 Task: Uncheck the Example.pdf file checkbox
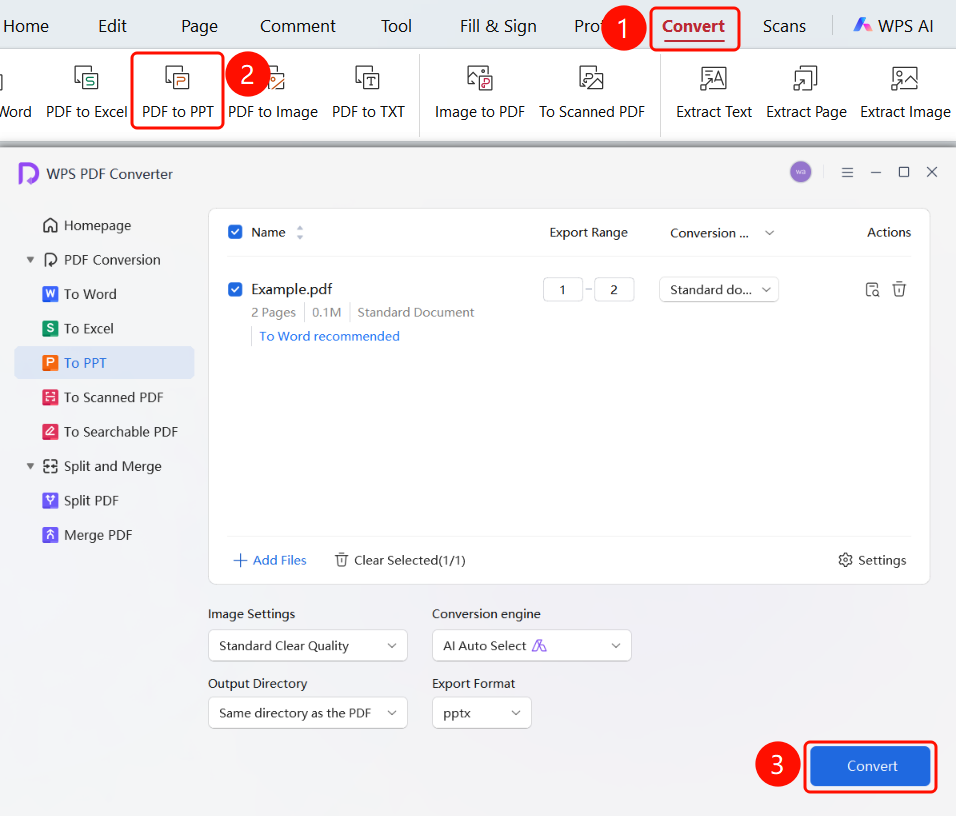point(235,289)
